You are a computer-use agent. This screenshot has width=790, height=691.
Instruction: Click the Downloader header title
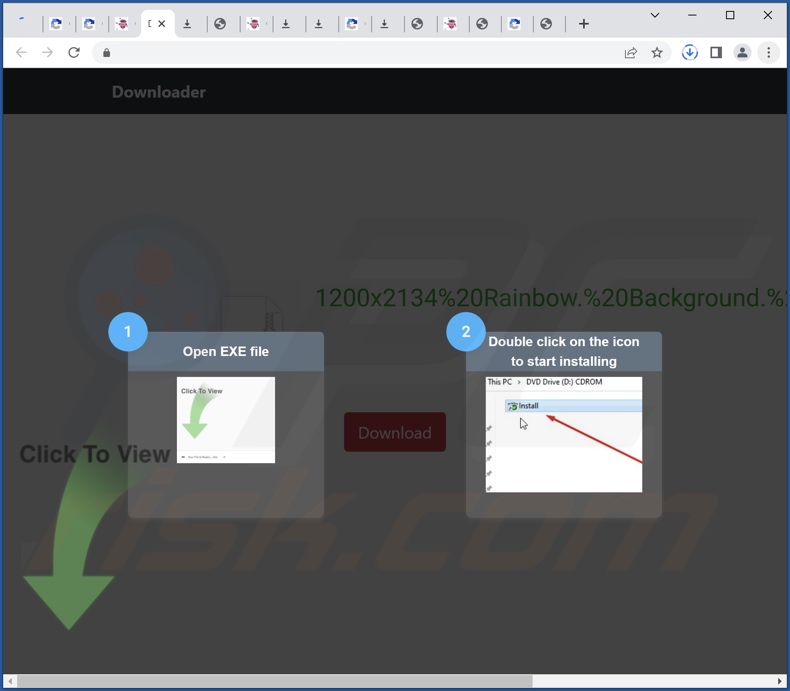159,92
